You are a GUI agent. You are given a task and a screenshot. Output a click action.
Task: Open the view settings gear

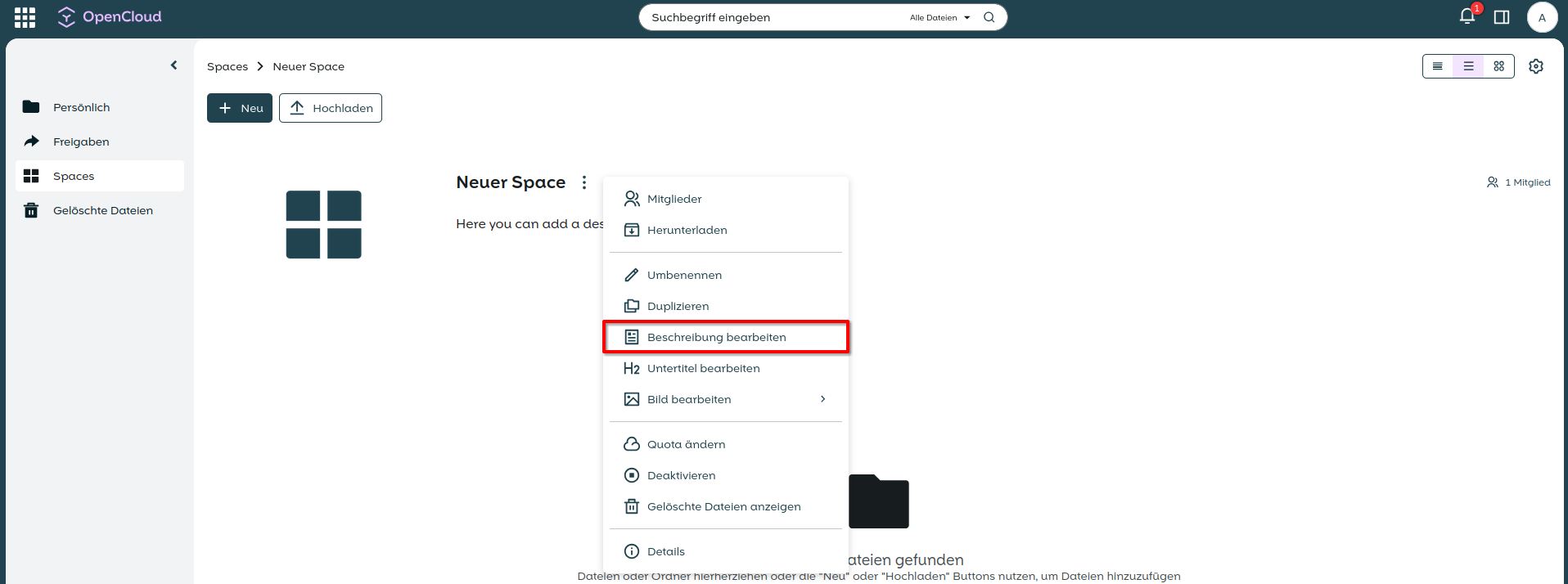(x=1536, y=66)
